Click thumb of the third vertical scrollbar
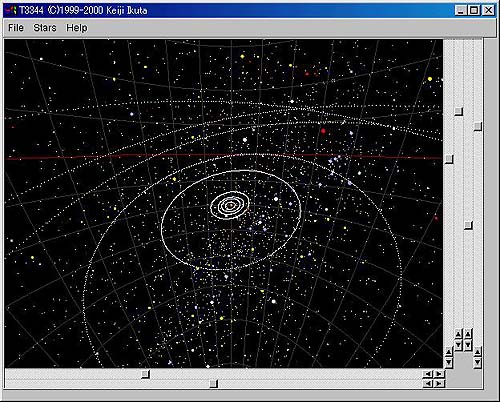Viewport: 500px width, 402px height. (x=468, y=226)
